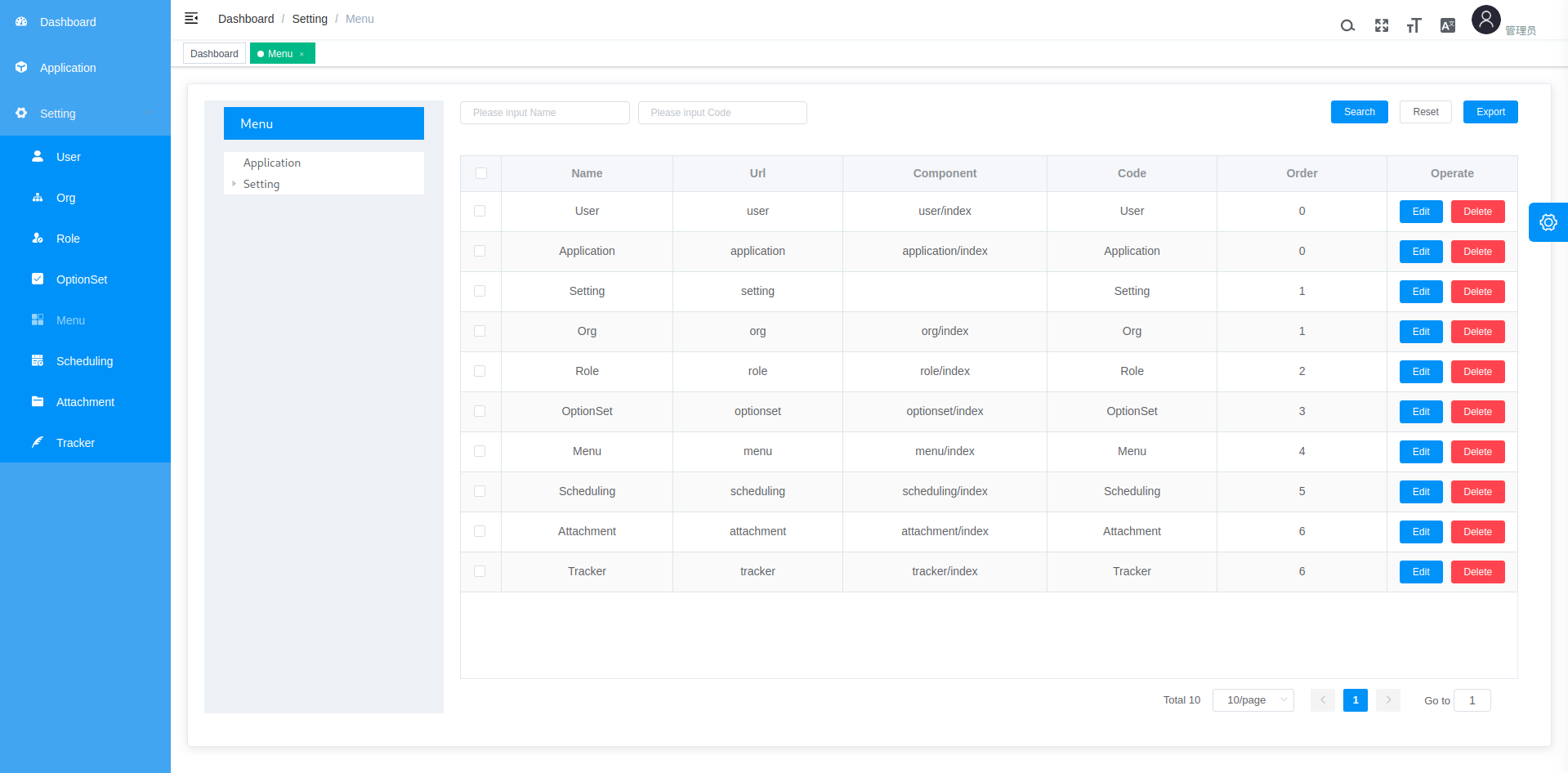
Task: Toggle fullscreen mode icon in header
Action: click(1382, 25)
